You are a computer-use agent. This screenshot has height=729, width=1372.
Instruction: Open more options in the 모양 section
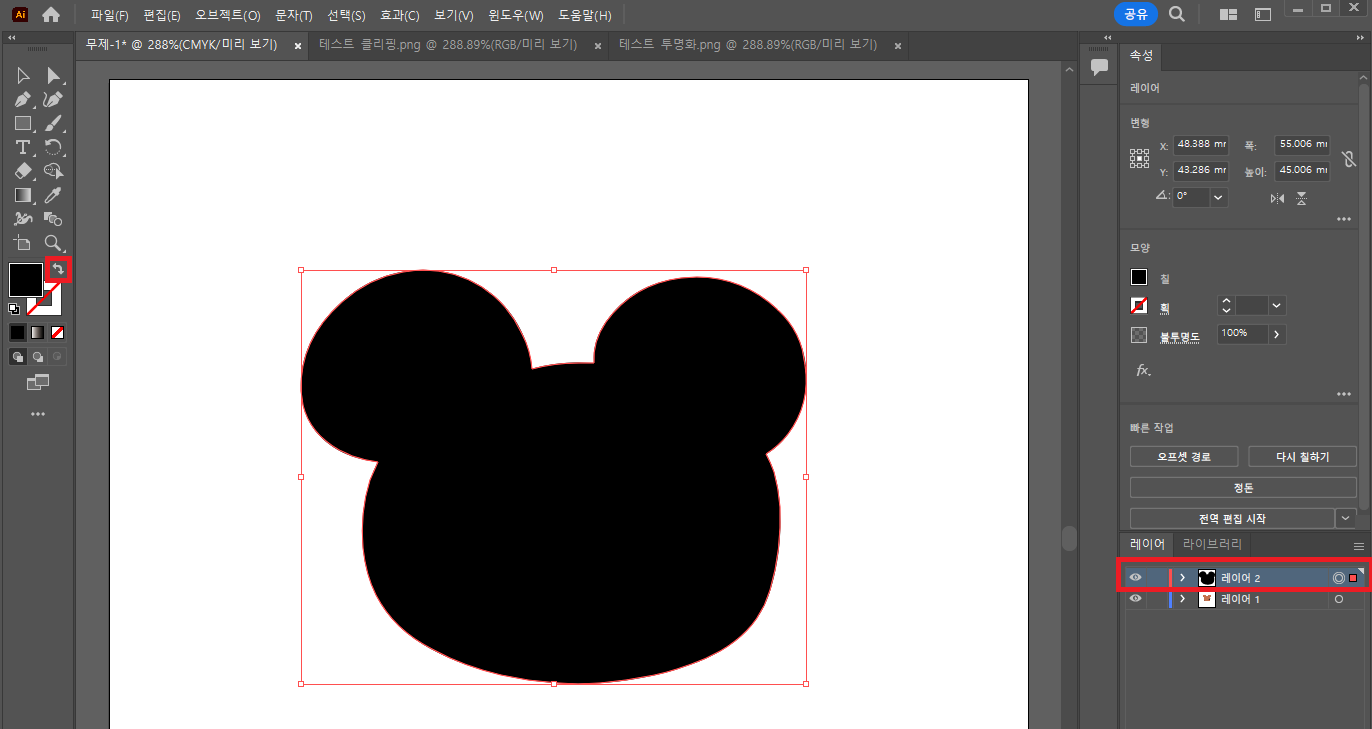coord(1344,394)
